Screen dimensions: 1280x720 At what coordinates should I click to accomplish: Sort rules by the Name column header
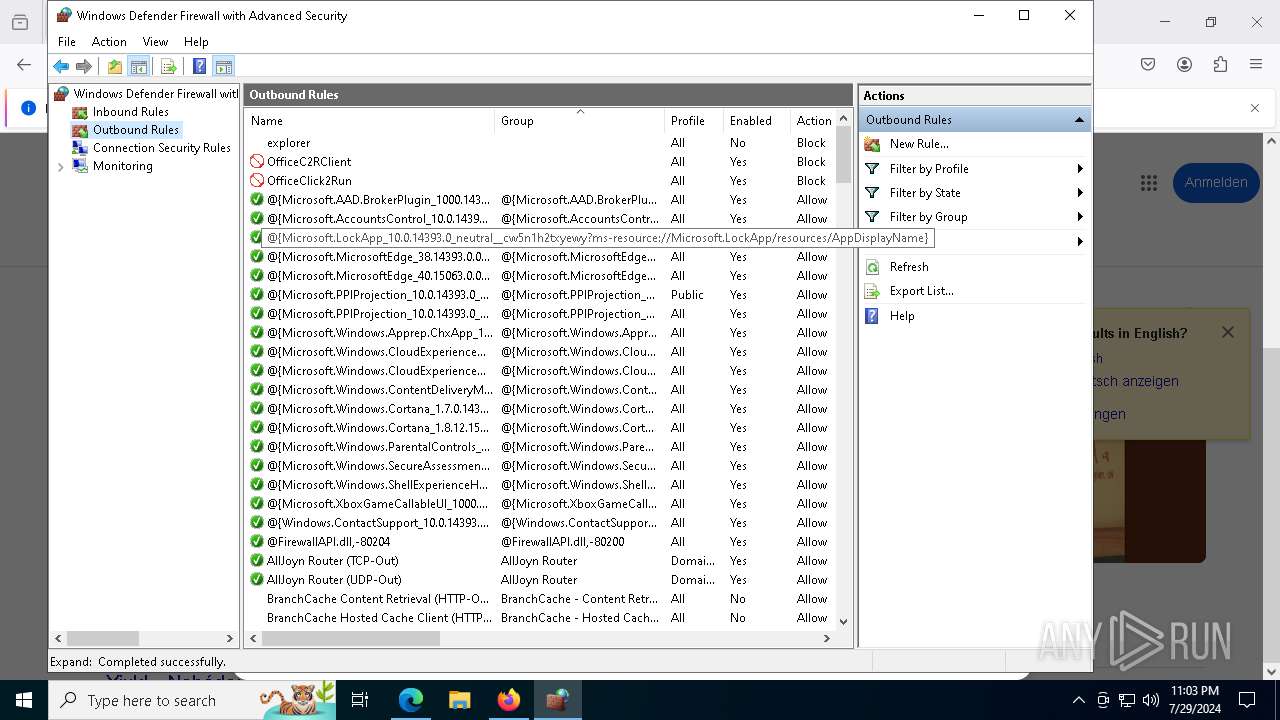369,121
